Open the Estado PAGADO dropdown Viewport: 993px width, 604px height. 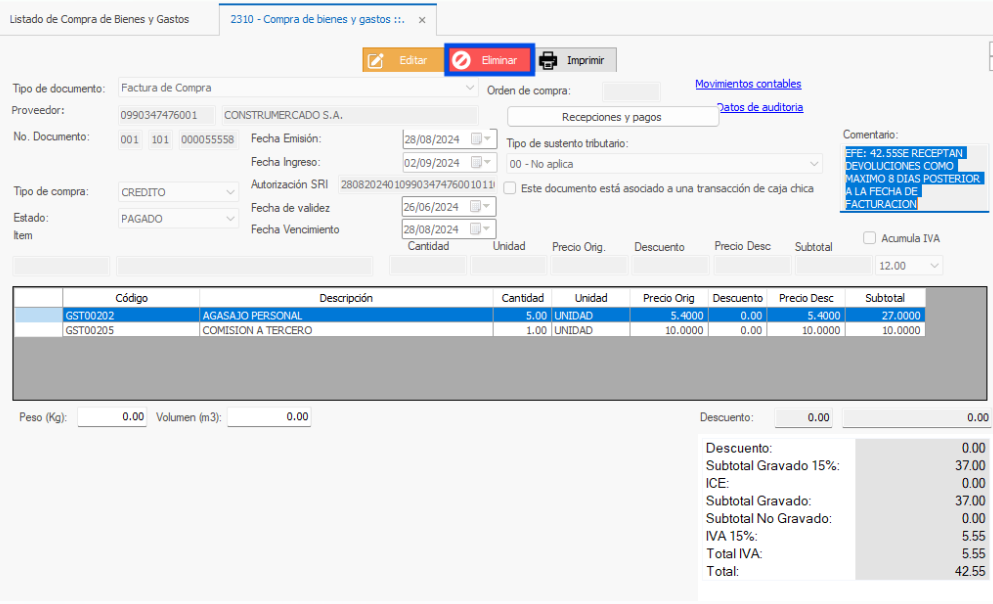[x=231, y=217]
